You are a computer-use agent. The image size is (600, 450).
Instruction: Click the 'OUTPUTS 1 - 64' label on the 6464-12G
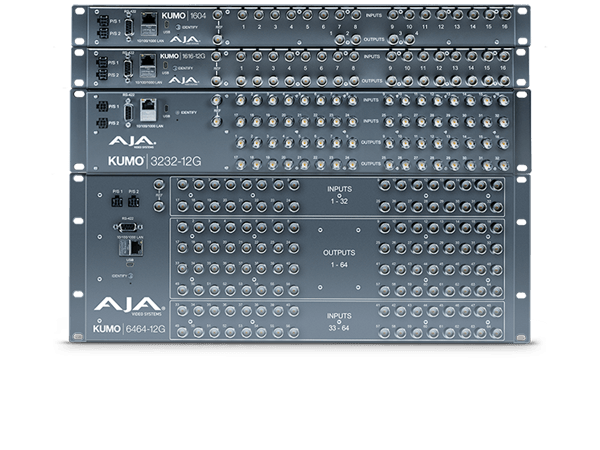pyautogui.click(x=339, y=258)
